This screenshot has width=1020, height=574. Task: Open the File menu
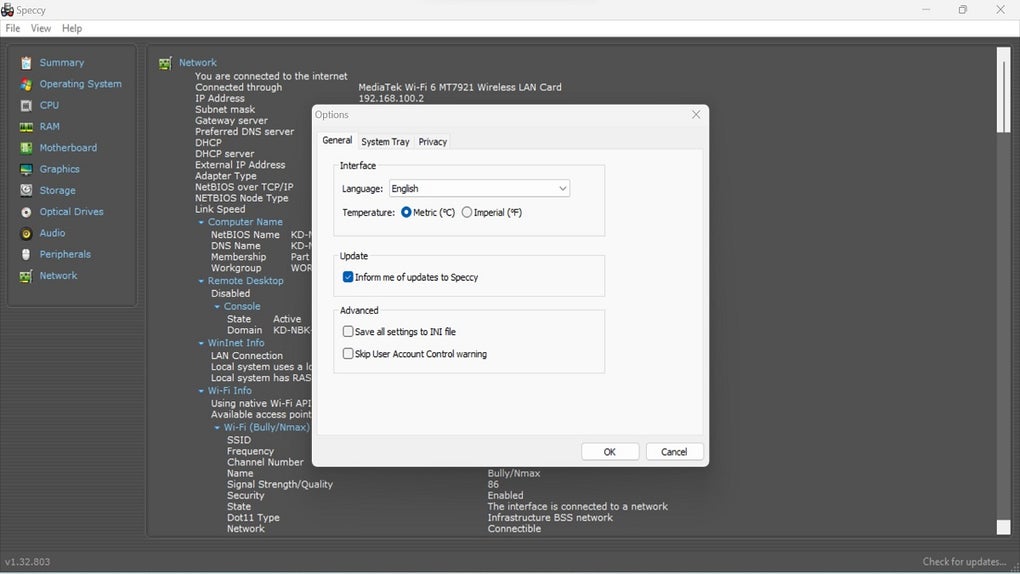pos(12,29)
